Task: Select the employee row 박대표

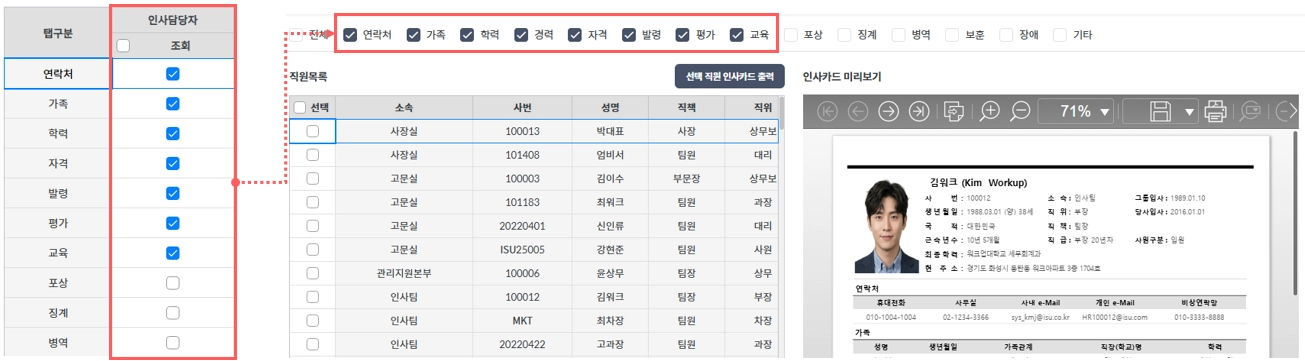Action: point(534,131)
